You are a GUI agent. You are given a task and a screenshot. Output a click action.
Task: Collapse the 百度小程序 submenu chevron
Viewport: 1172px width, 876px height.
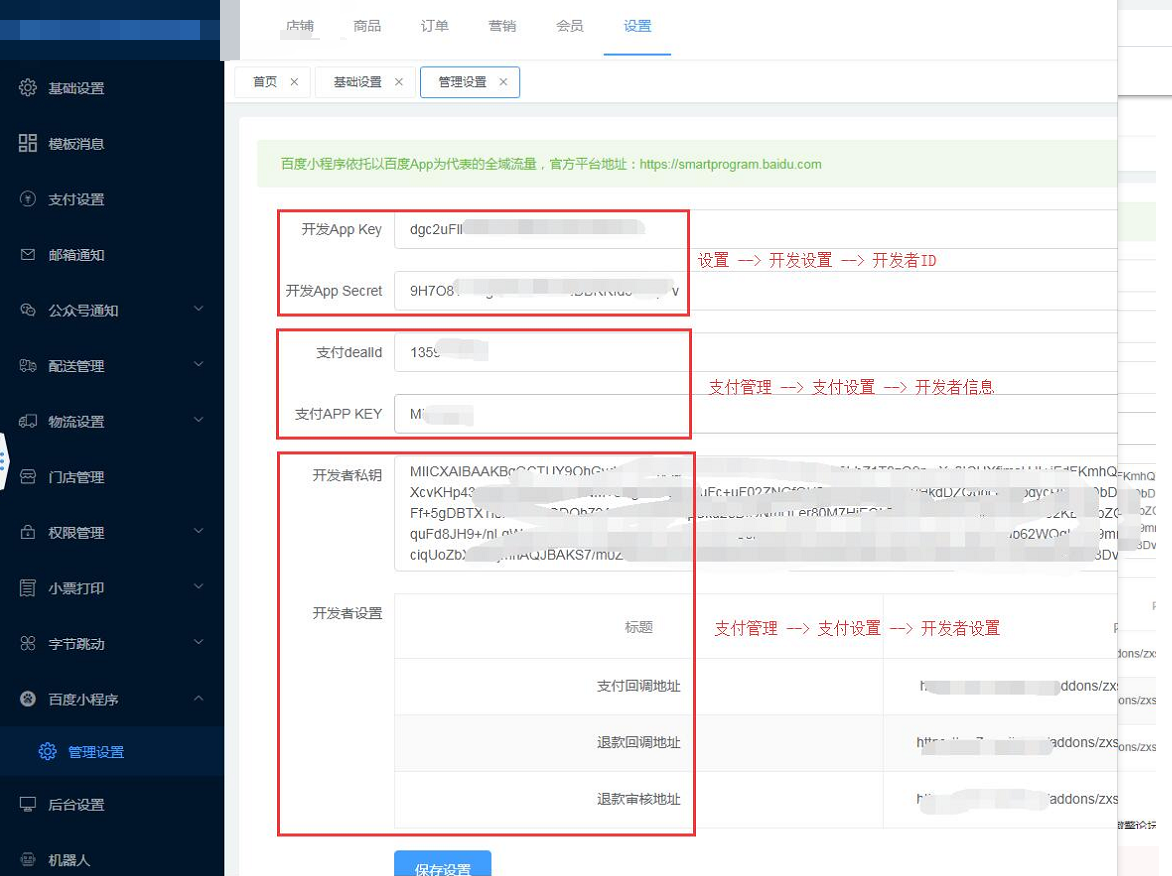(199, 698)
